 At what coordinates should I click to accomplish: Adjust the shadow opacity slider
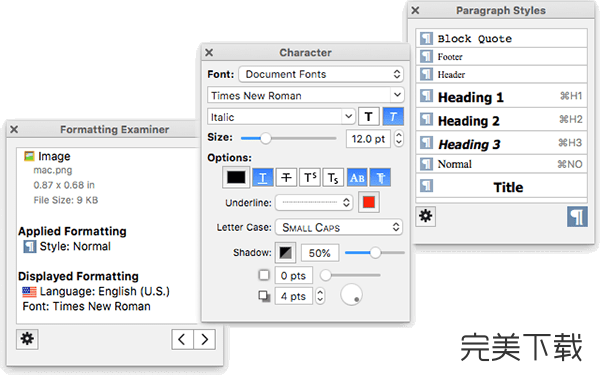point(375,253)
